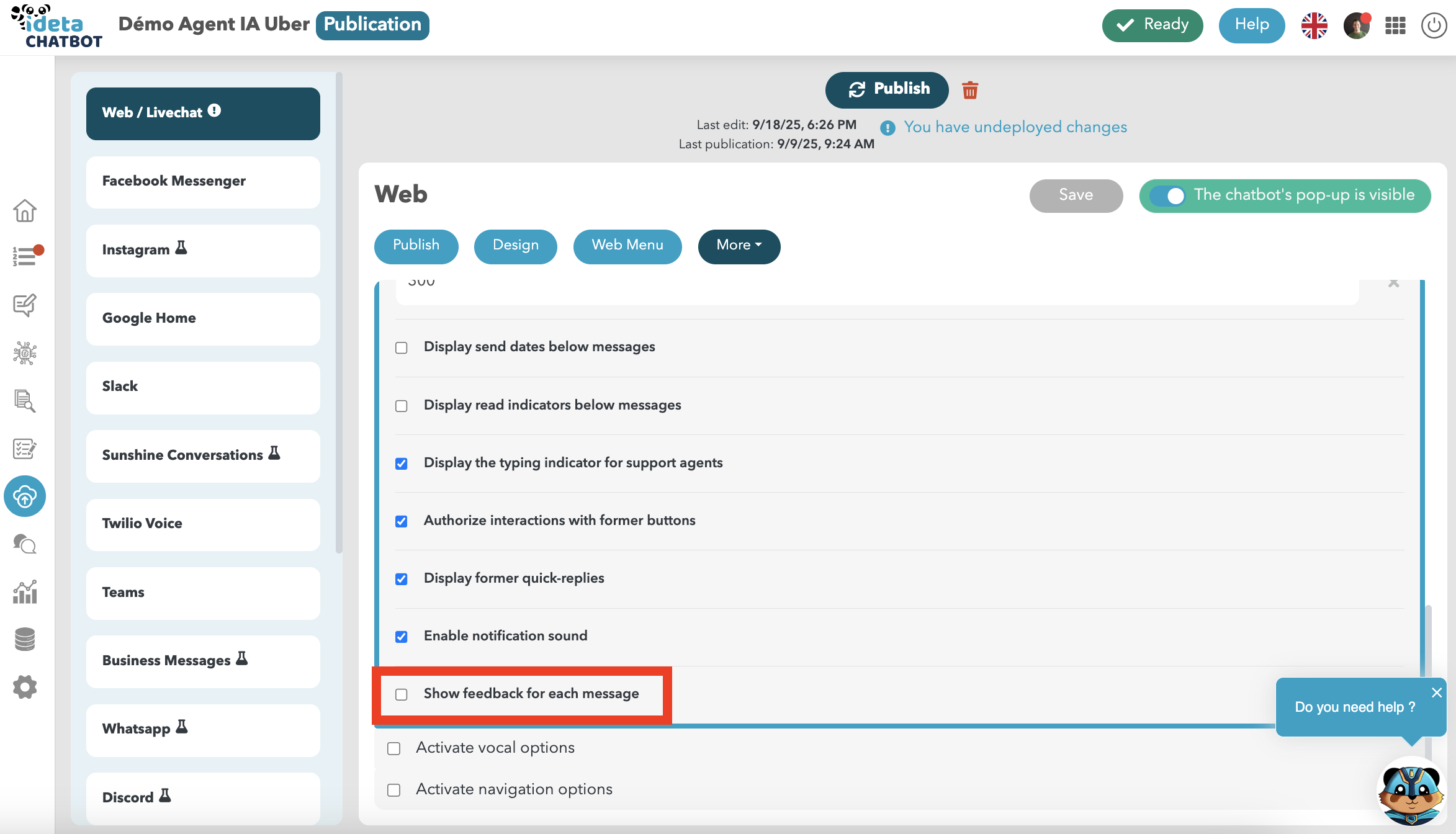Open the database stack sidebar icon
The height and width of the screenshot is (834, 1456).
25,639
